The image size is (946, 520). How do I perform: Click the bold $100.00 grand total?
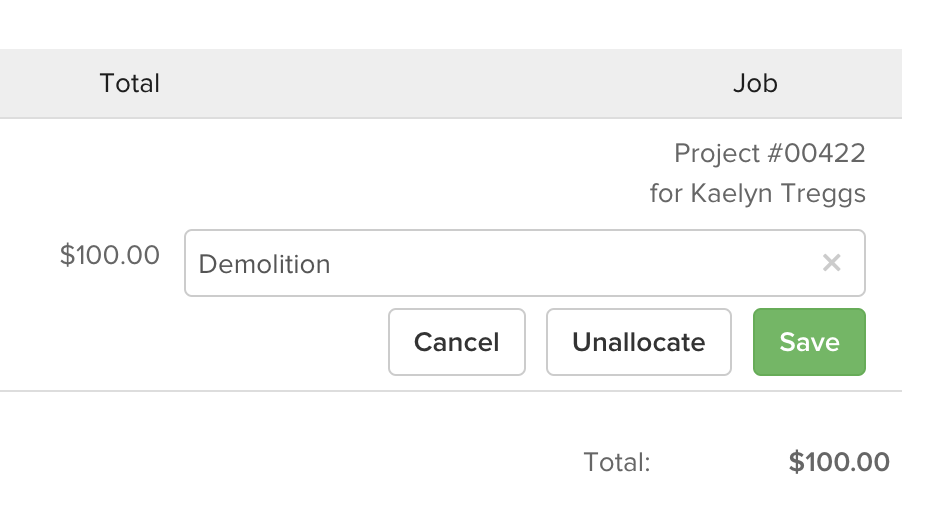(x=838, y=462)
